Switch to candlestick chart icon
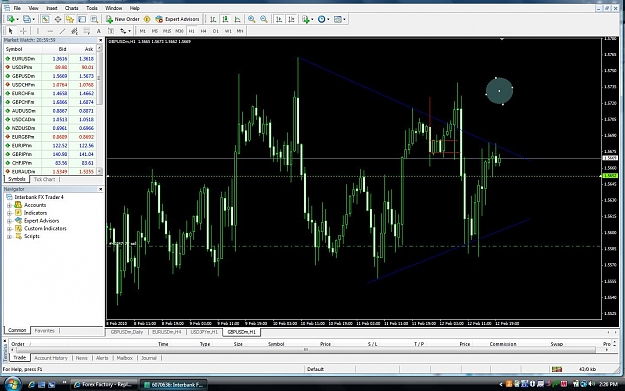This screenshot has width=625, height=391. (225, 19)
